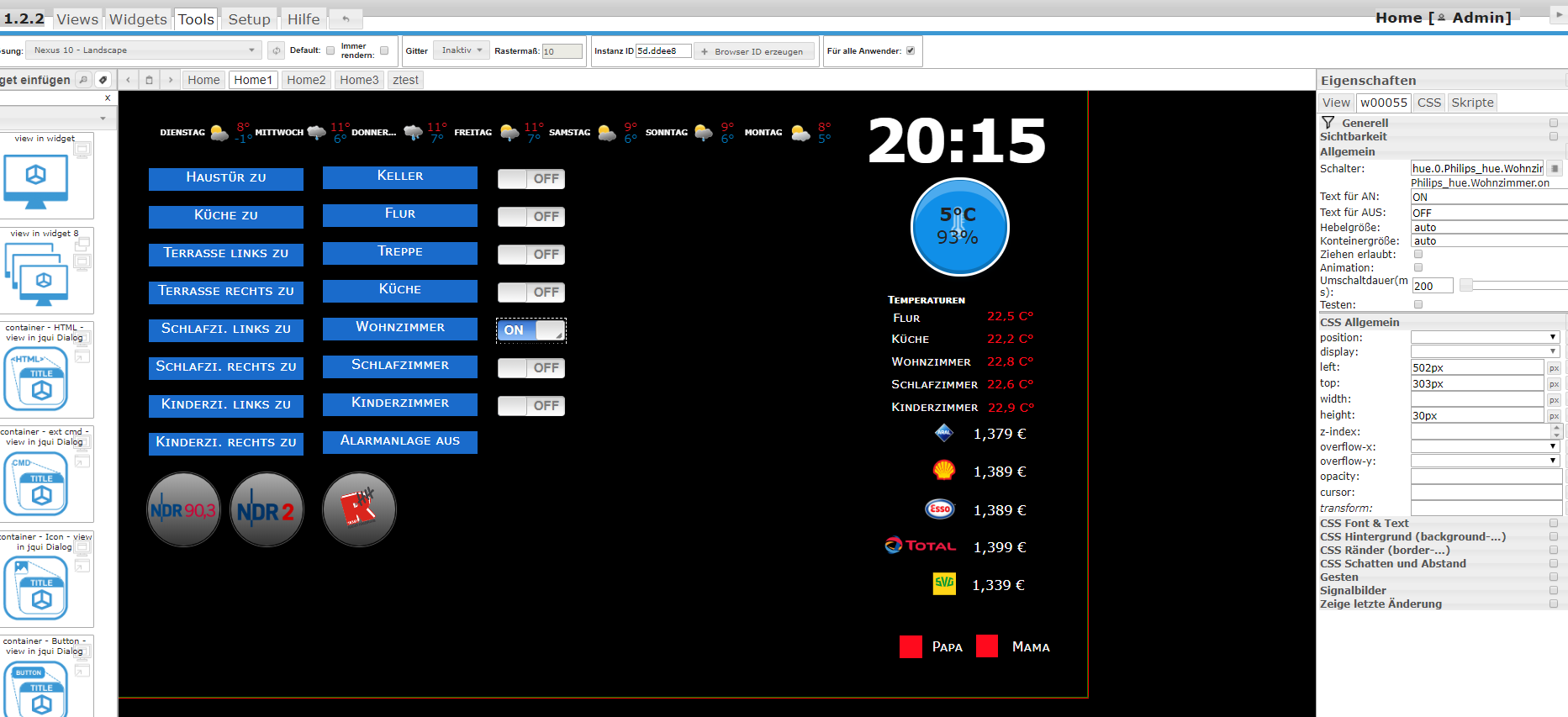Open the CSS position dropdown
The height and width of the screenshot is (717, 1568).
click(1485, 337)
